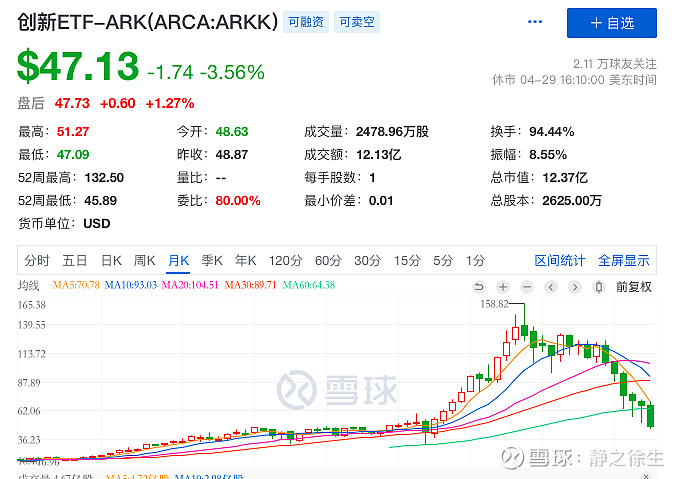Click the 委比 value 80.00%

tap(238, 201)
